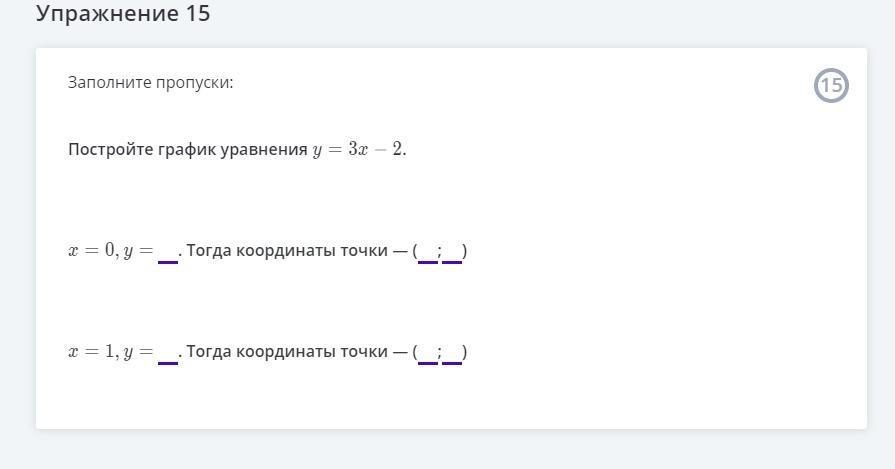
Task: Click "Тогда координаты точки" in x = 0 row
Action: (286, 251)
